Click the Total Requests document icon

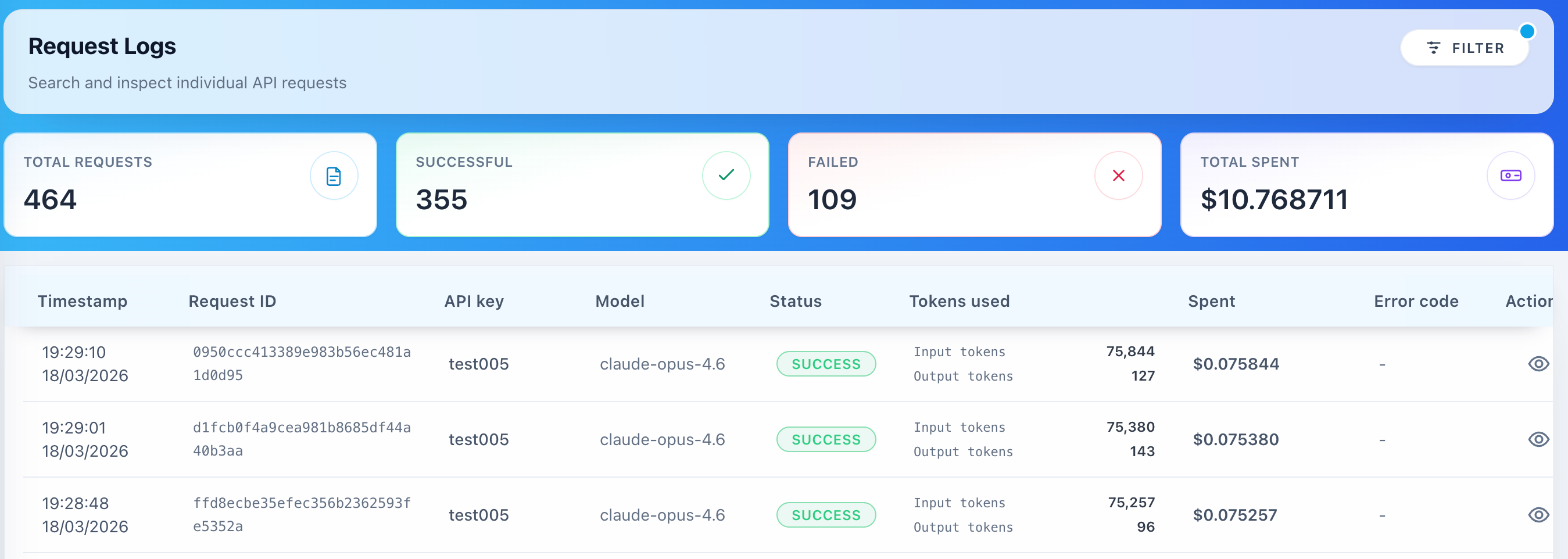(334, 176)
